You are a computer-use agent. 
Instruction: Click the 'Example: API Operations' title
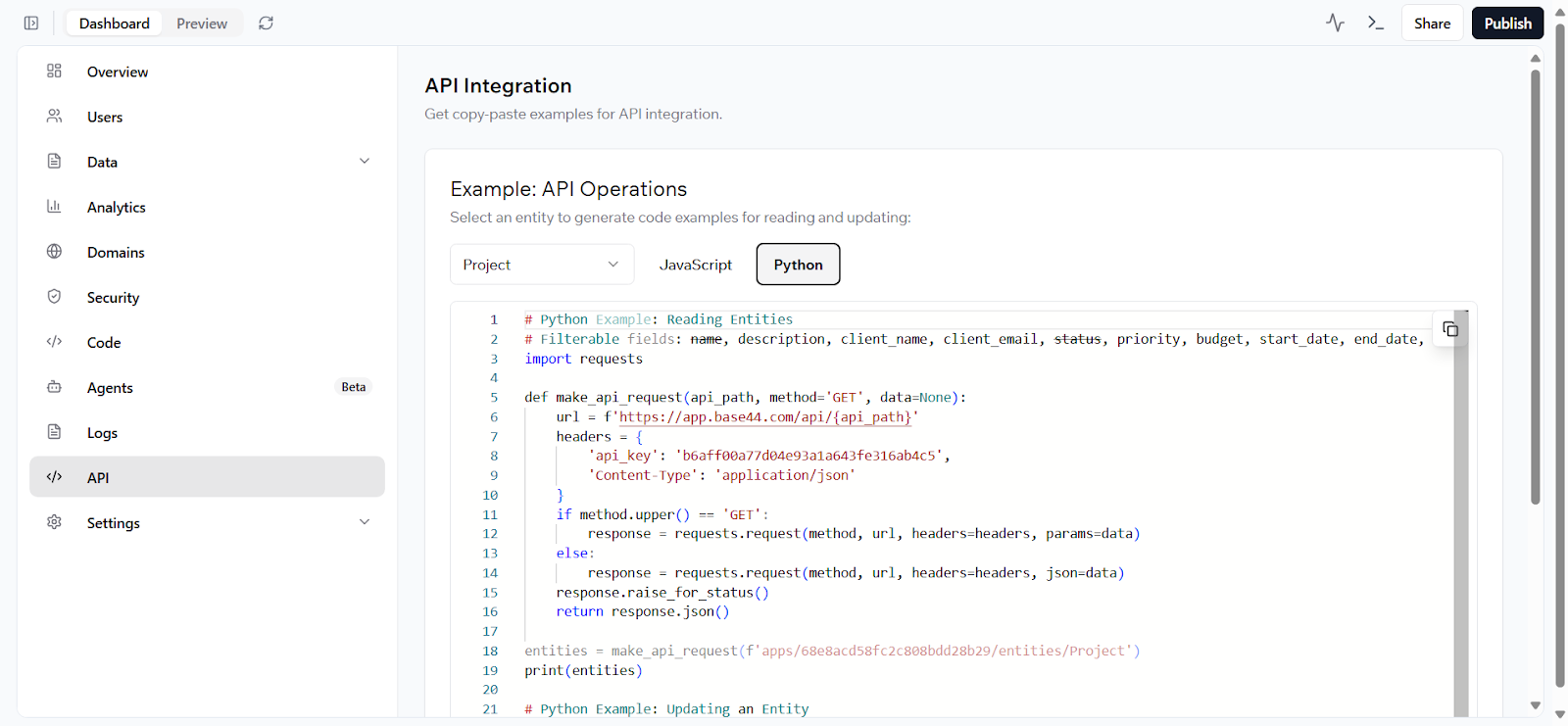click(x=568, y=189)
